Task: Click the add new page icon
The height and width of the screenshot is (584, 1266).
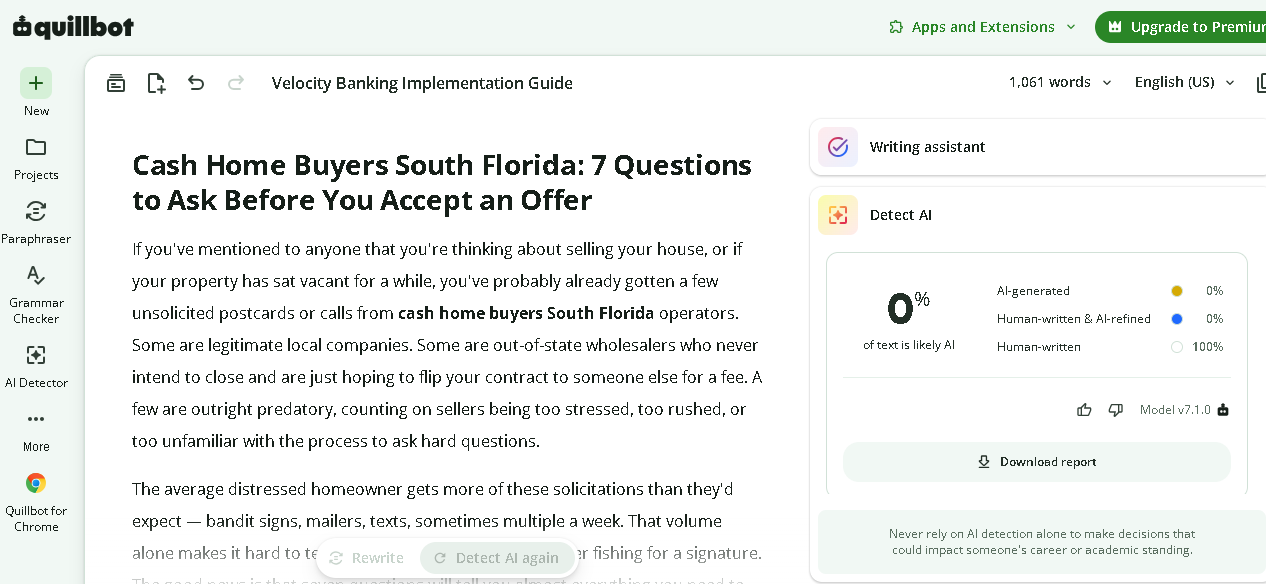Action: [x=156, y=83]
